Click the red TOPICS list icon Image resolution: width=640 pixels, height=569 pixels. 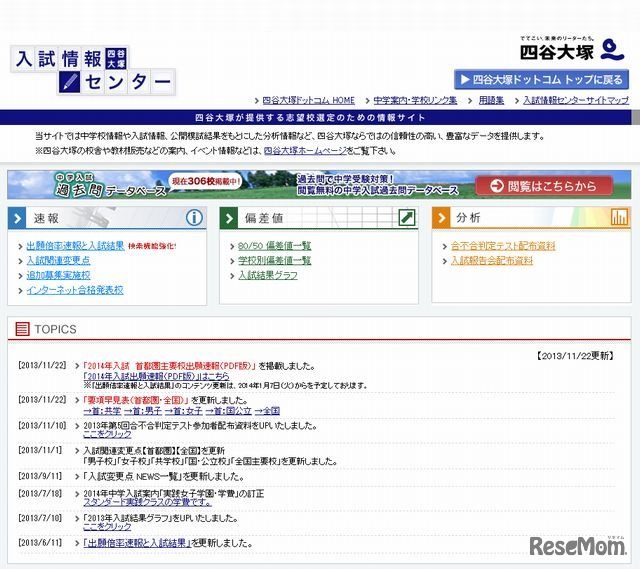pyautogui.click(x=22, y=329)
